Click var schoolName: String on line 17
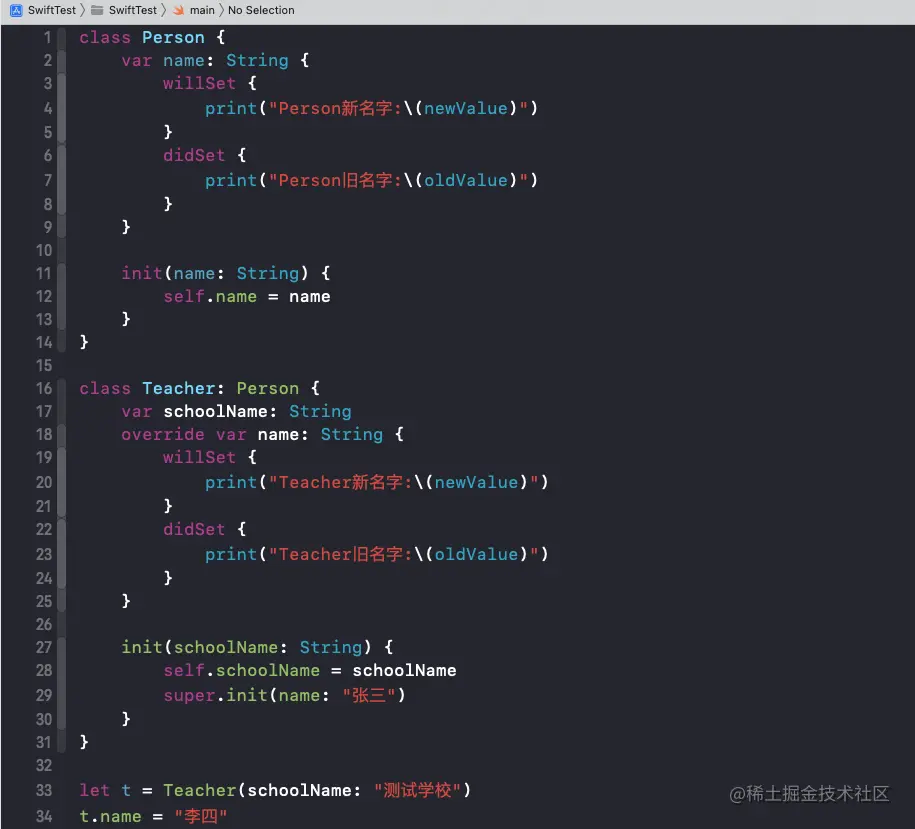The height and width of the screenshot is (829, 915). coord(236,411)
